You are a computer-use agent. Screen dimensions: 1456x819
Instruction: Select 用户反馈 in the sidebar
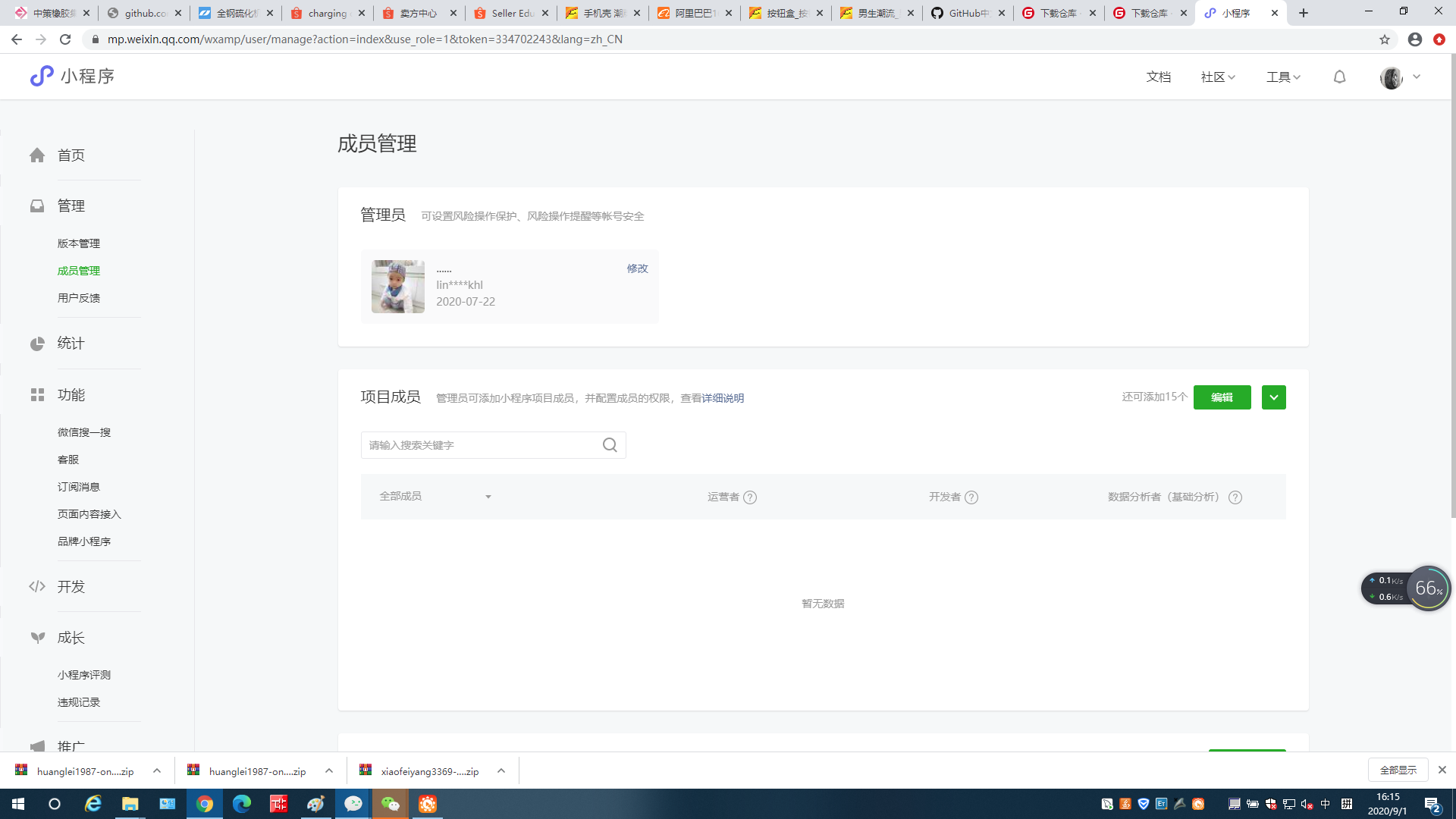pyautogui.click(x=79, y=298)
